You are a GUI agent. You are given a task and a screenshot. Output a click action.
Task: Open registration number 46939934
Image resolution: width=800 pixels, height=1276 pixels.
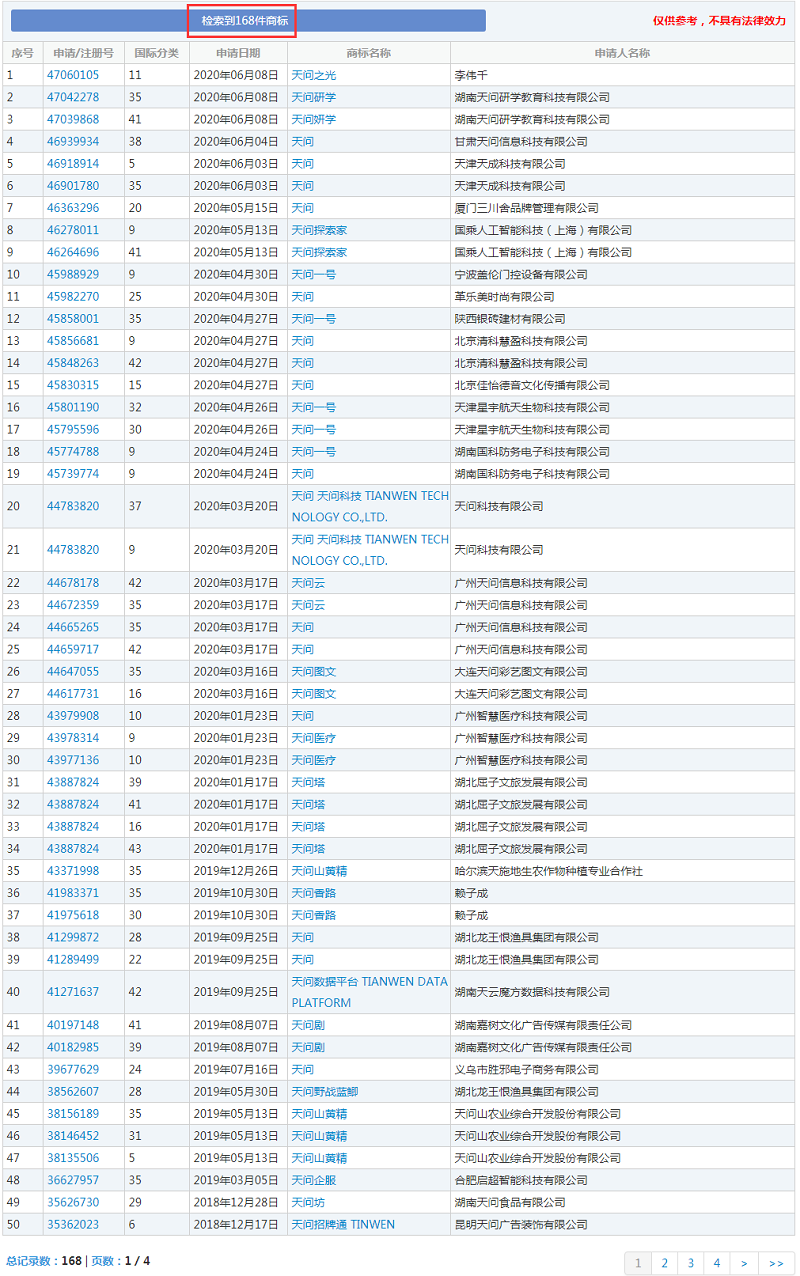coord(73,142)
